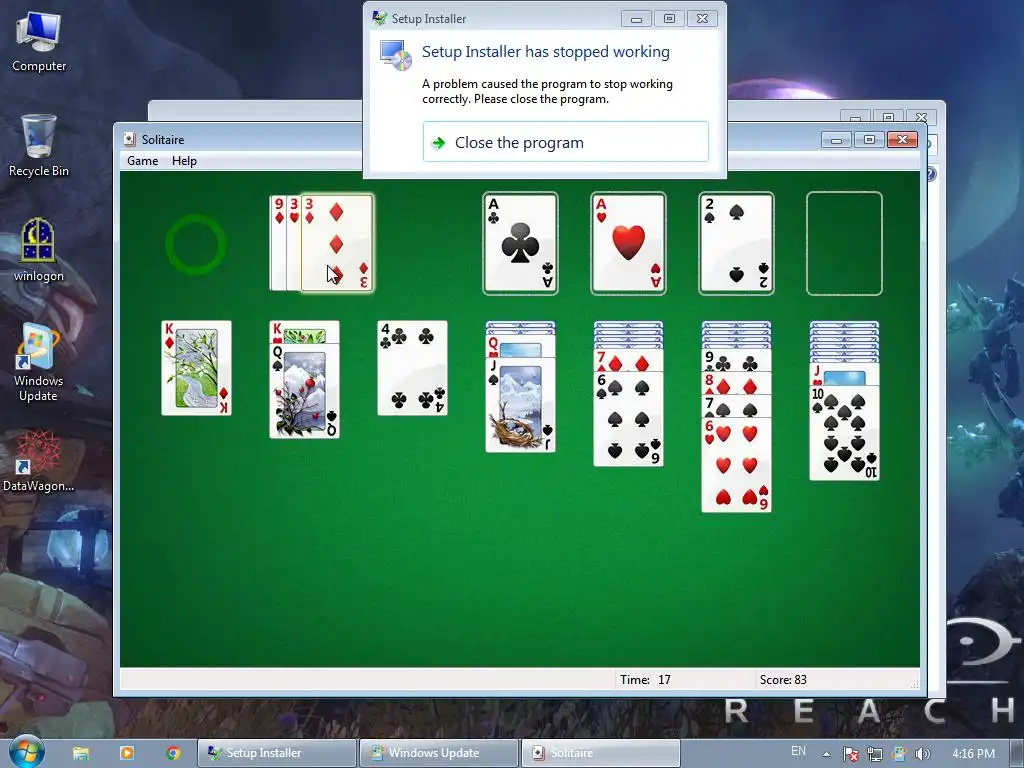Click Close the program in the error dialog
Viewport: 1024px width, 768px height.
(566, 142)
